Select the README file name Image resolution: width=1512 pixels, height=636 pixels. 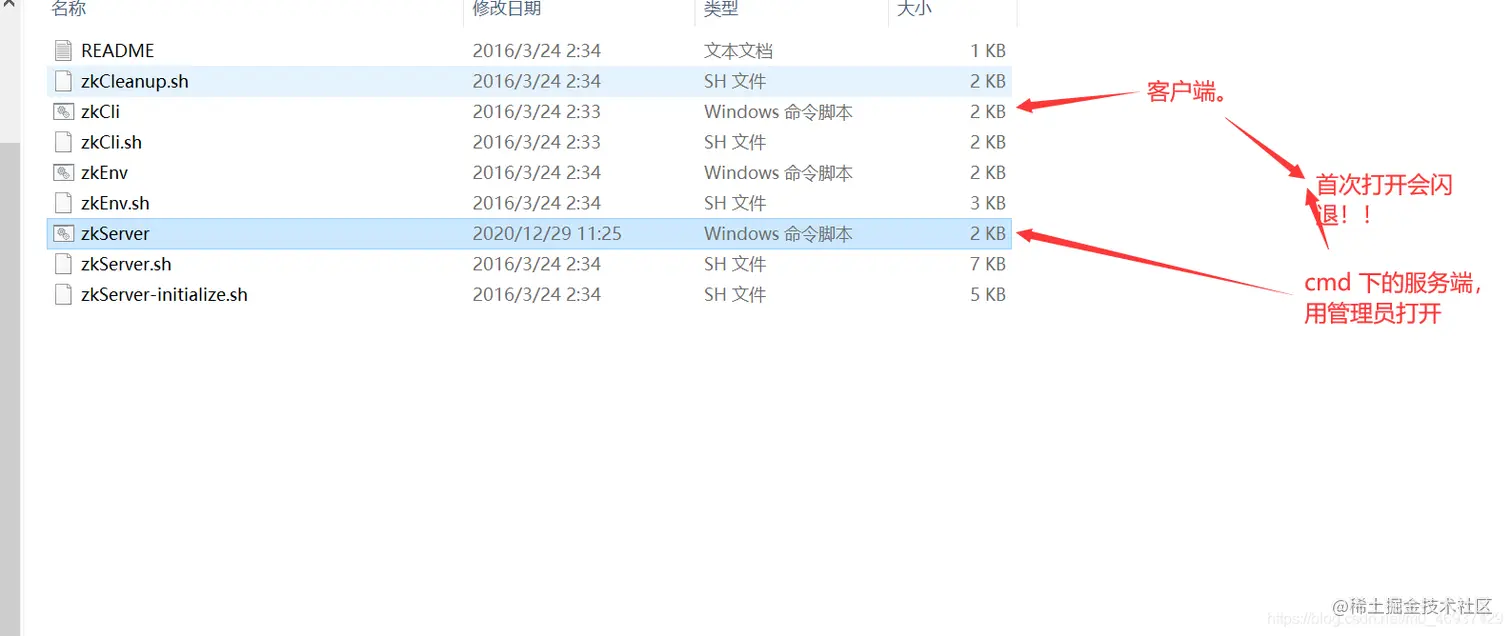(118, 50)
